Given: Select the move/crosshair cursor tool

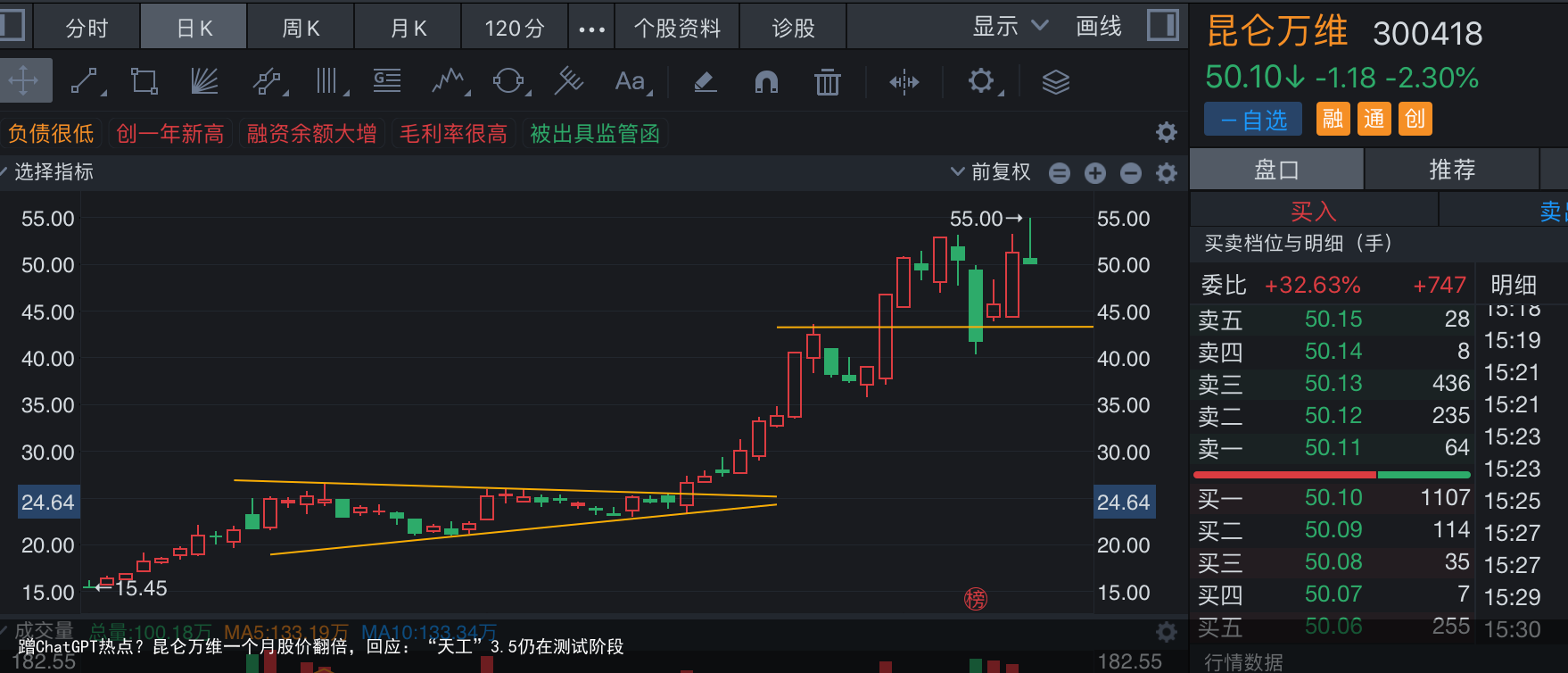Looking at the screenshot, I should tap(24, 81).
